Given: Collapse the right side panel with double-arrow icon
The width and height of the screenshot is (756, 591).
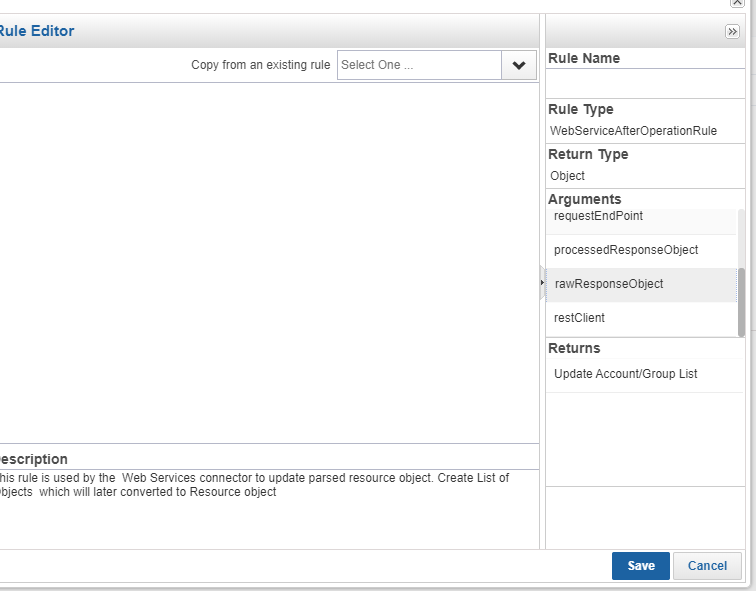Looking at the screenshot, I should click(732, 32).
